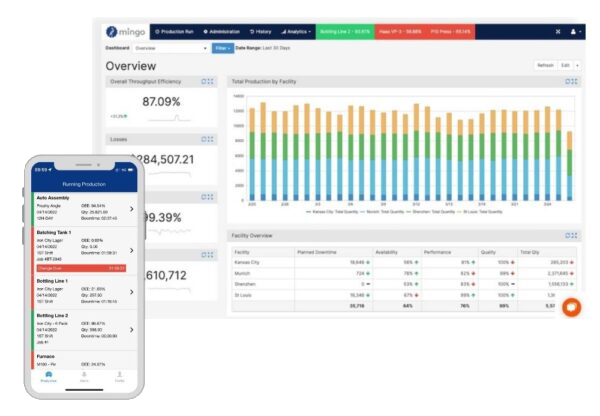Click the Shenzhen facility row
Image resolution: width=600 pixels, height=416 pixels.
(404, 284)
